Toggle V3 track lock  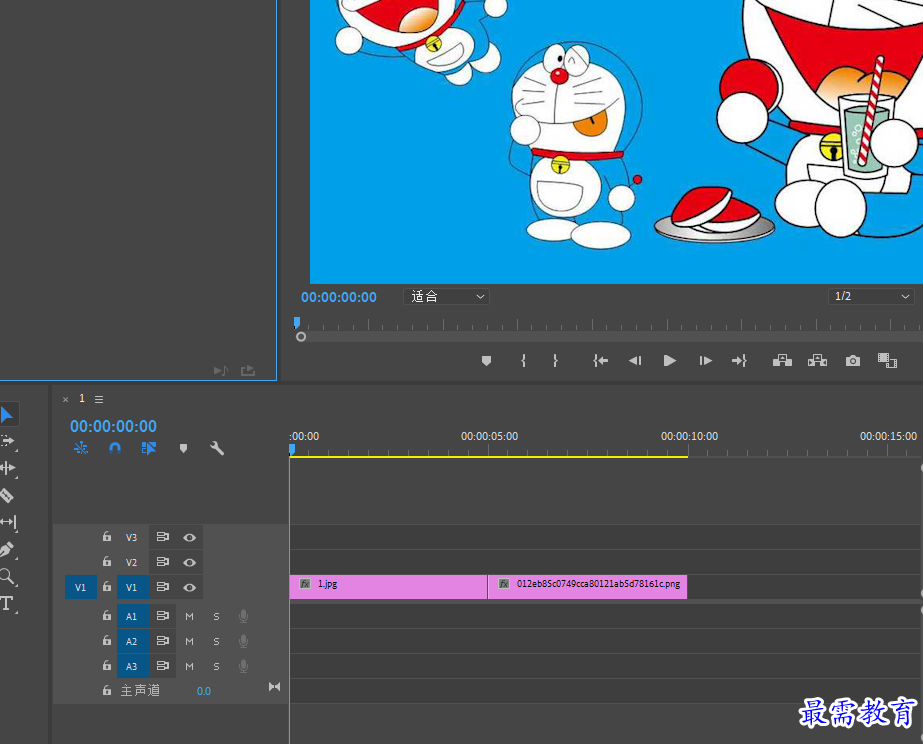[107, 537]
